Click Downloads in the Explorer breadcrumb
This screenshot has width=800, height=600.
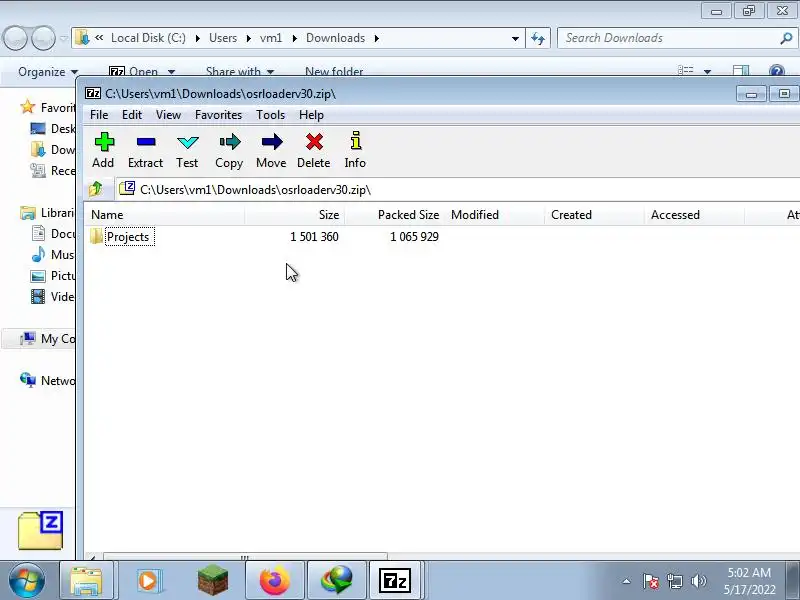(335, 38)
